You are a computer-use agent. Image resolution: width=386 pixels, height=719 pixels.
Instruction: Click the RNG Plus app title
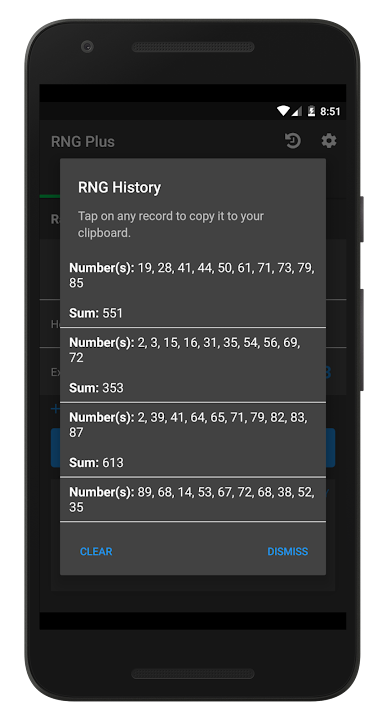(83, 142)
